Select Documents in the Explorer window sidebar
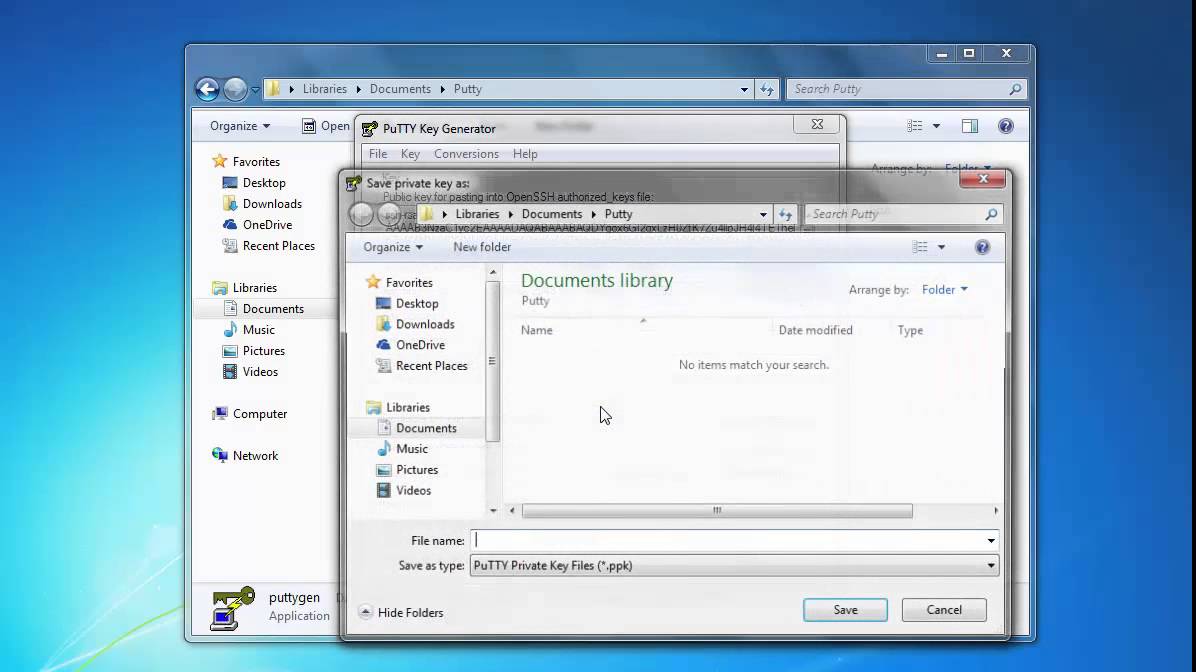This screenshot has height=672, width=1196. (272, 309)
